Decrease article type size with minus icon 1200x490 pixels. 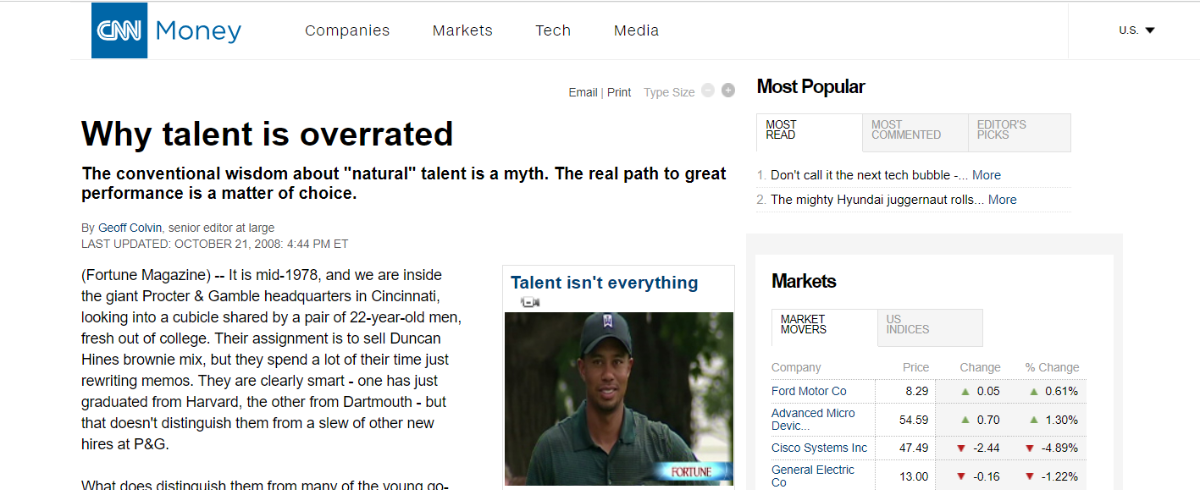click(708, 91)
